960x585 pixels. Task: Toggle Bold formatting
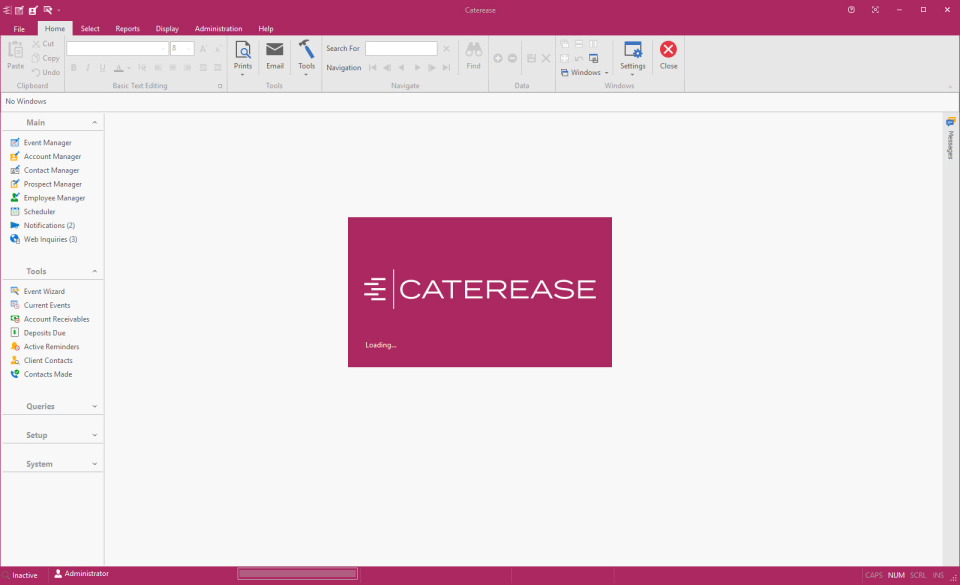click(x=73, y=67)
